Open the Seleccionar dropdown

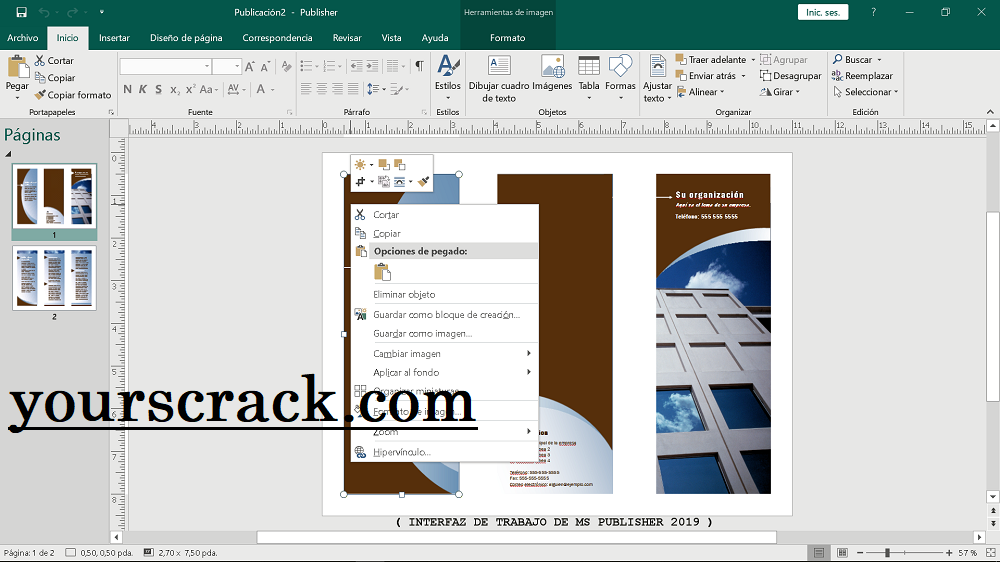click(865, 92)
